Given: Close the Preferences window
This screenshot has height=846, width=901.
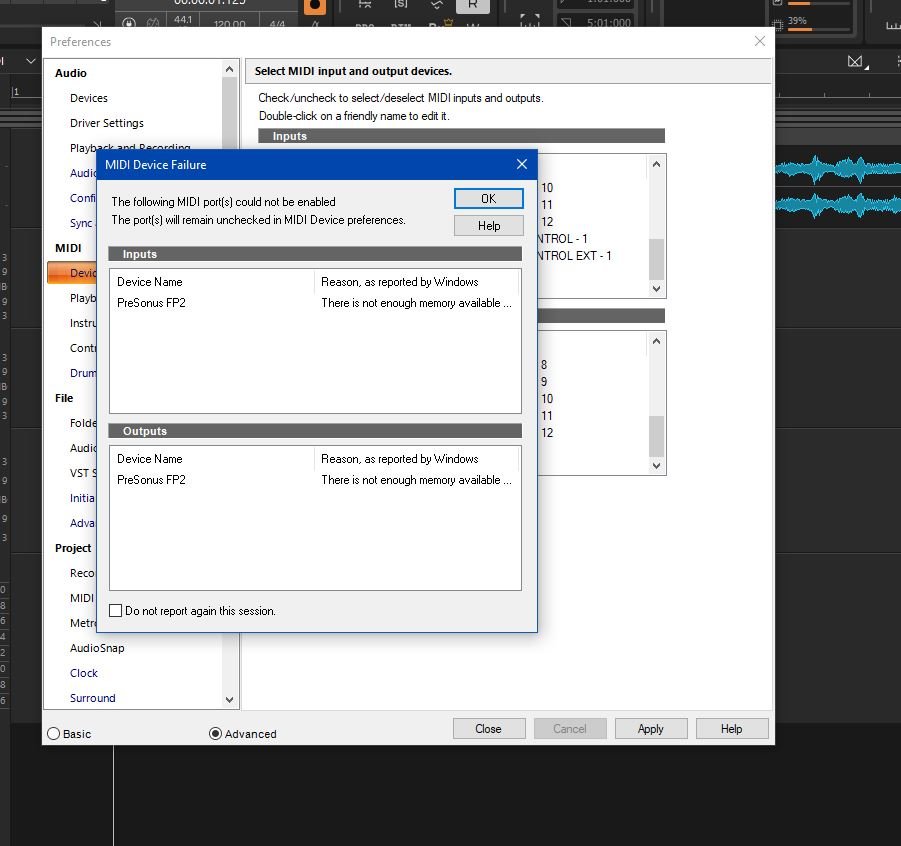Looking at the screenshot, I should [760, 41].
